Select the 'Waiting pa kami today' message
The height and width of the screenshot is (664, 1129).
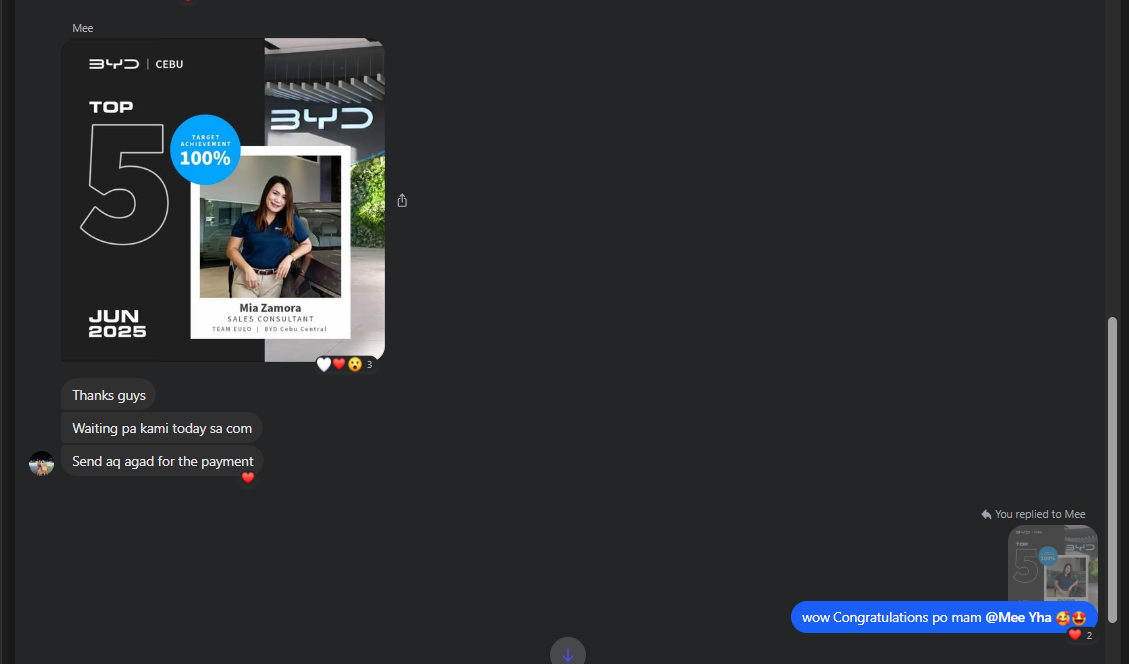(x=161, y=428)
